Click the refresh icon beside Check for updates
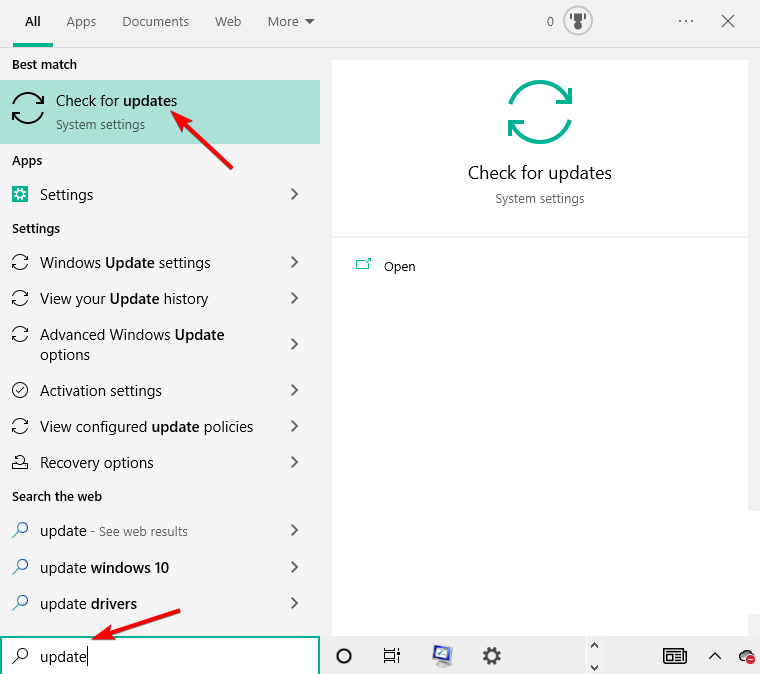Viewport: 760px width, 674px height. pyautogui.click(x=28, y=108)
